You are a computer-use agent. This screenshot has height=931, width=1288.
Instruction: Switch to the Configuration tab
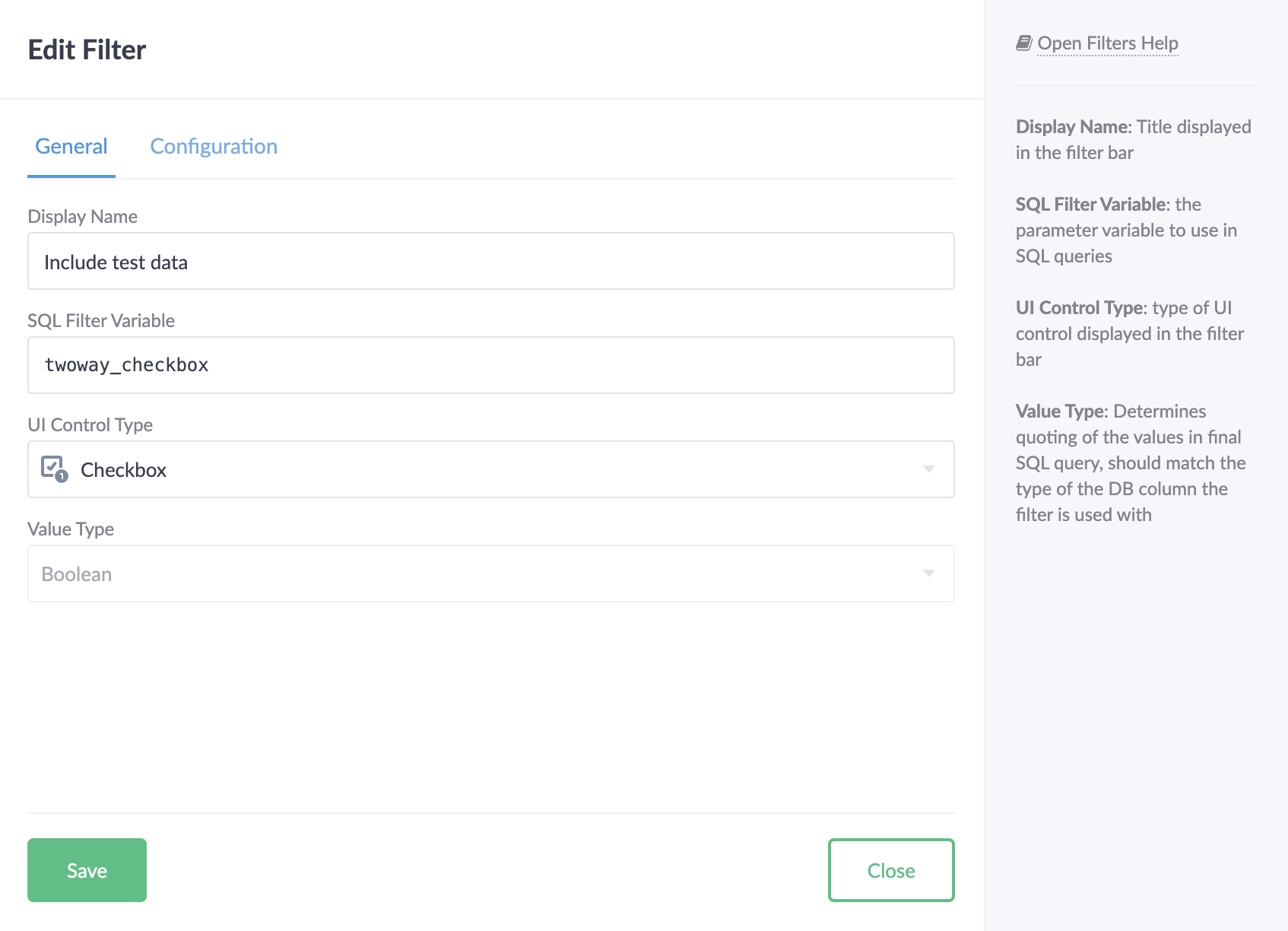pyautogui.click(x=214, y=146)
